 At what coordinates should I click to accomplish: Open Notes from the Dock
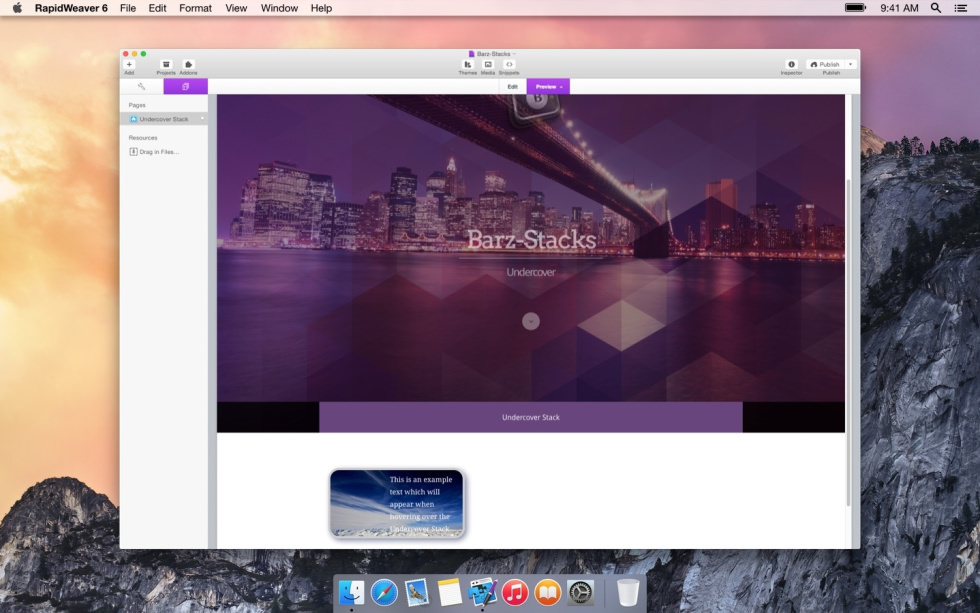tap(449, 592)
